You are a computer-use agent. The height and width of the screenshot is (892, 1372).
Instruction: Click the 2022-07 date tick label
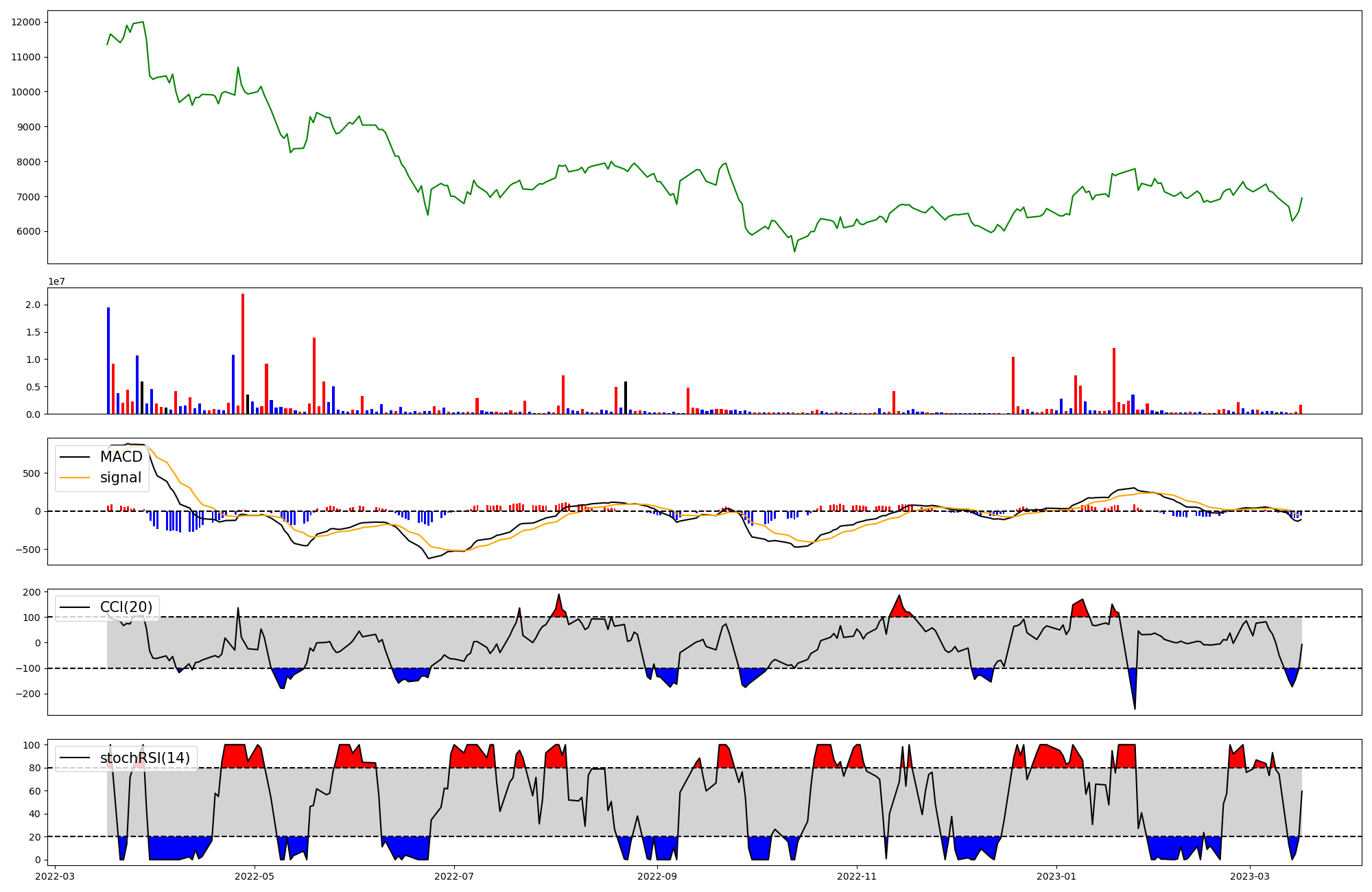(454, 876)
